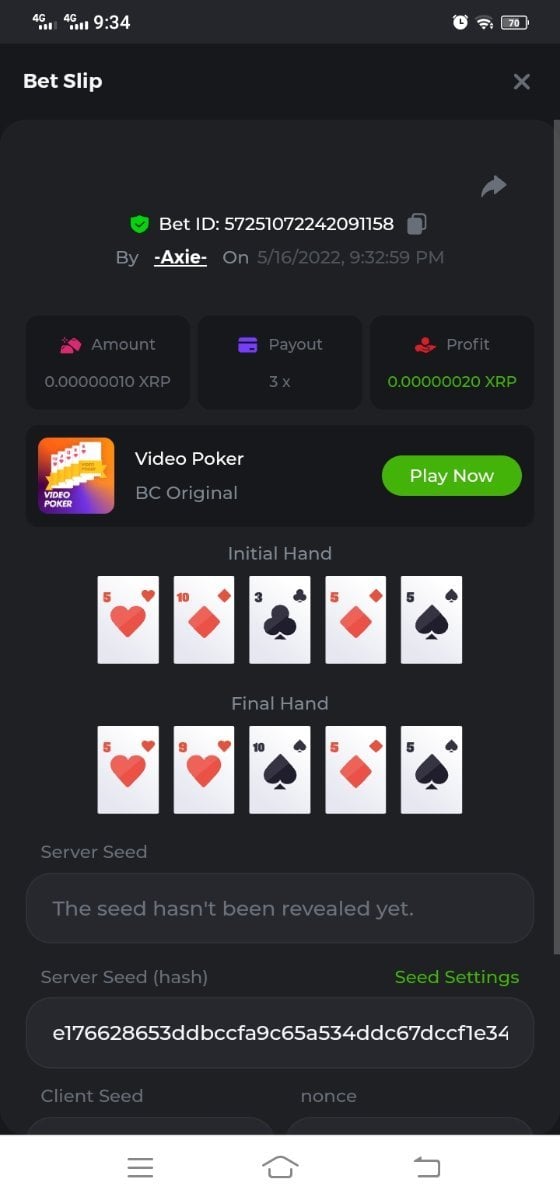Tap the Profit hand icon

425,344
